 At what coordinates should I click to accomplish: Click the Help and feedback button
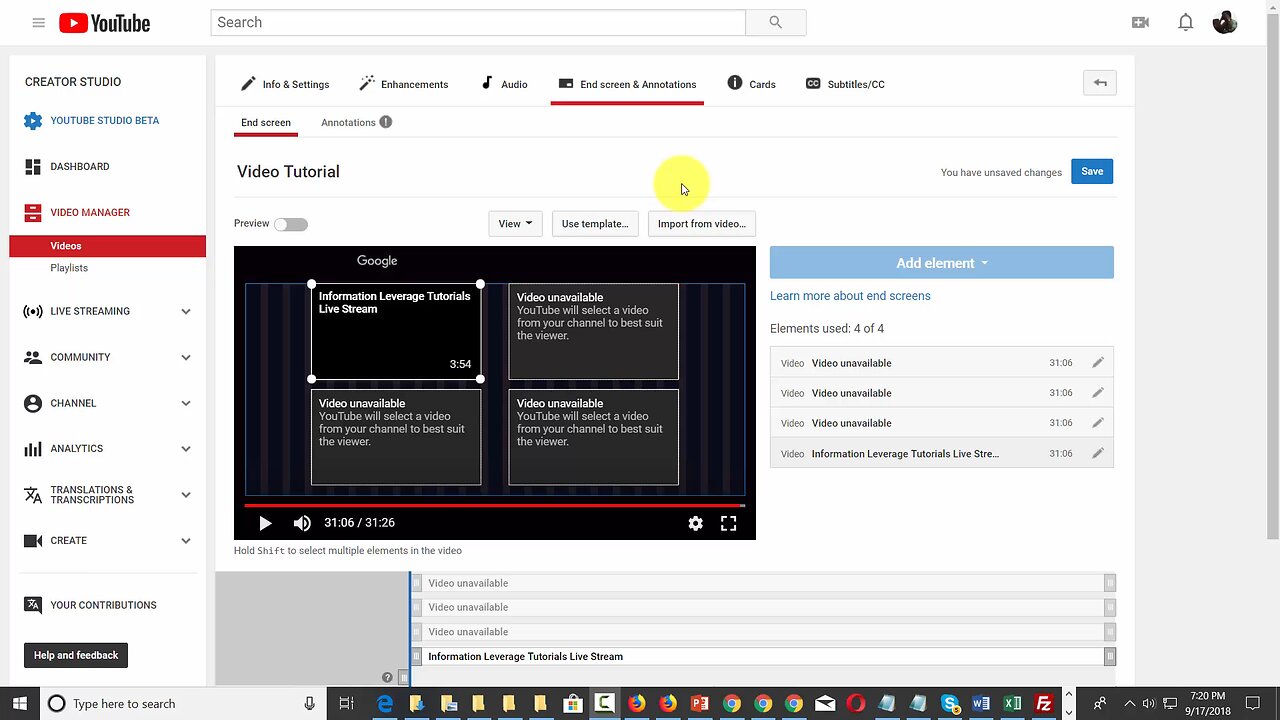point(76,655)
